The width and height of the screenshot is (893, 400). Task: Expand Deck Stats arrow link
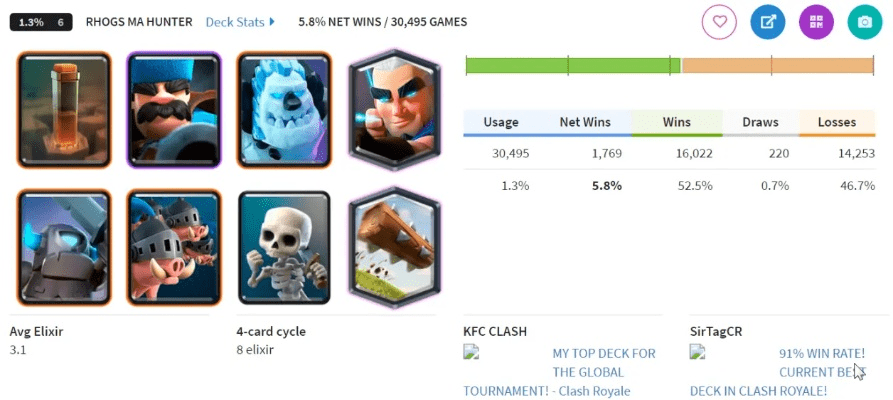pos(240,22)
